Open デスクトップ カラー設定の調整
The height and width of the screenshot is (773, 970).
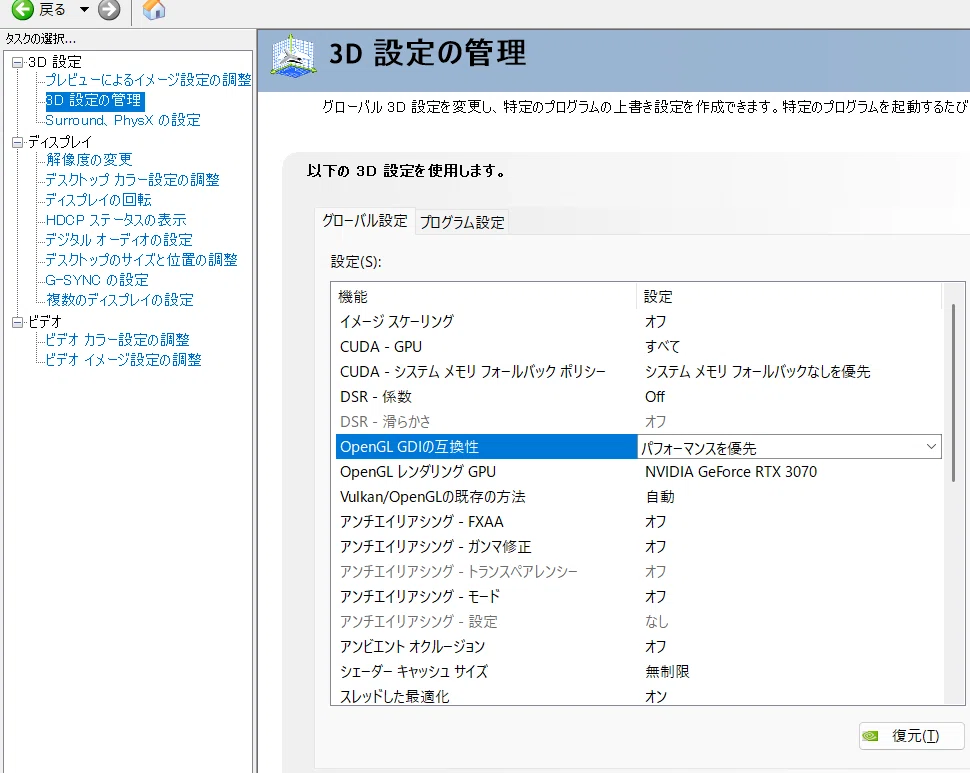coord(132,180)
